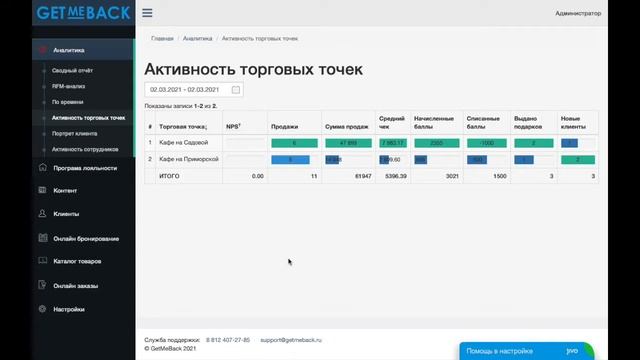
Task: Expand Онлайн бронирование menu
Action: click(x=86, y=239)
